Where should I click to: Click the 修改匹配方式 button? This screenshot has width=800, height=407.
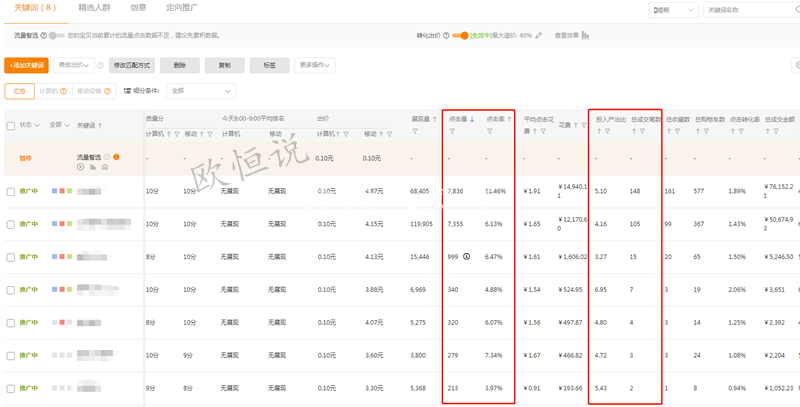point(130,65)
